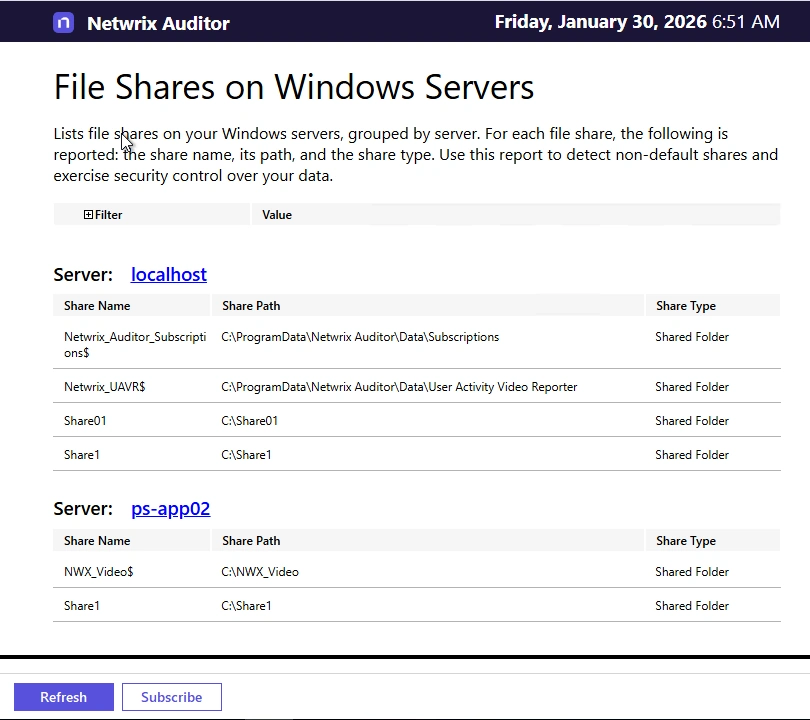The width and height of the screenshot is (810, 720).
Task: Click Shared Folder type for NWX_Video$ row
Action: [x=692, y=572]
